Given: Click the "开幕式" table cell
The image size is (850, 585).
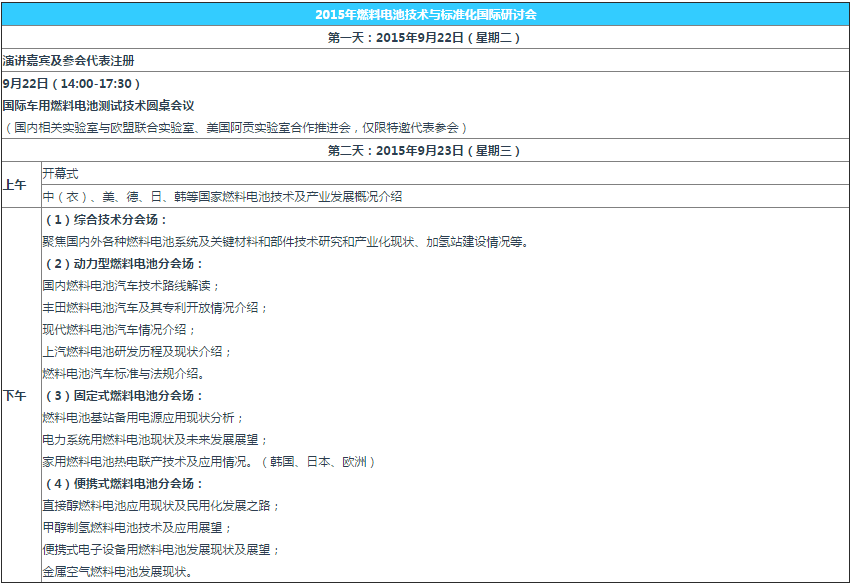Looking at the screenshot, I should point(60,174).
